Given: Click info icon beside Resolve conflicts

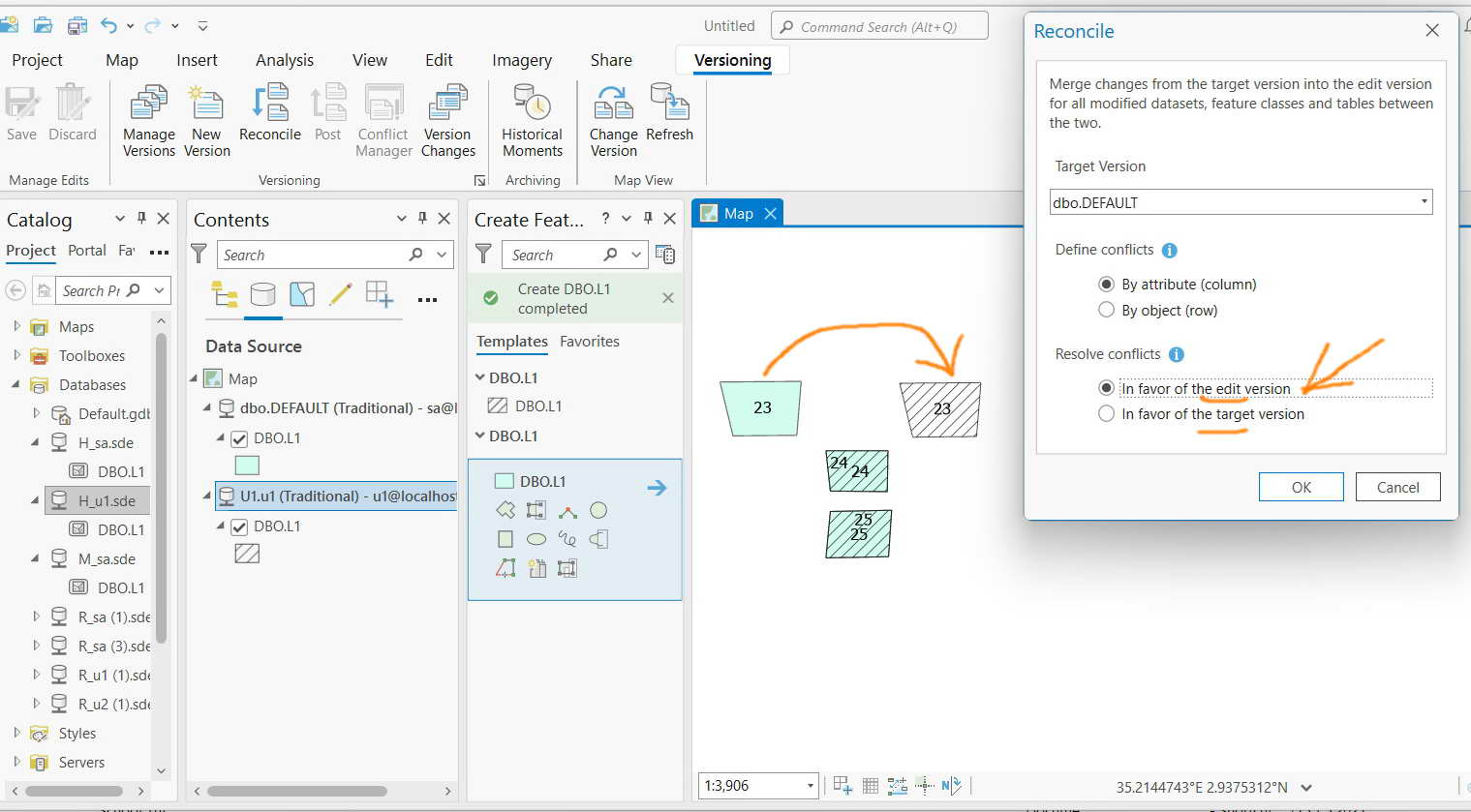Looking at the screenshot, I should pos(1176,355).
